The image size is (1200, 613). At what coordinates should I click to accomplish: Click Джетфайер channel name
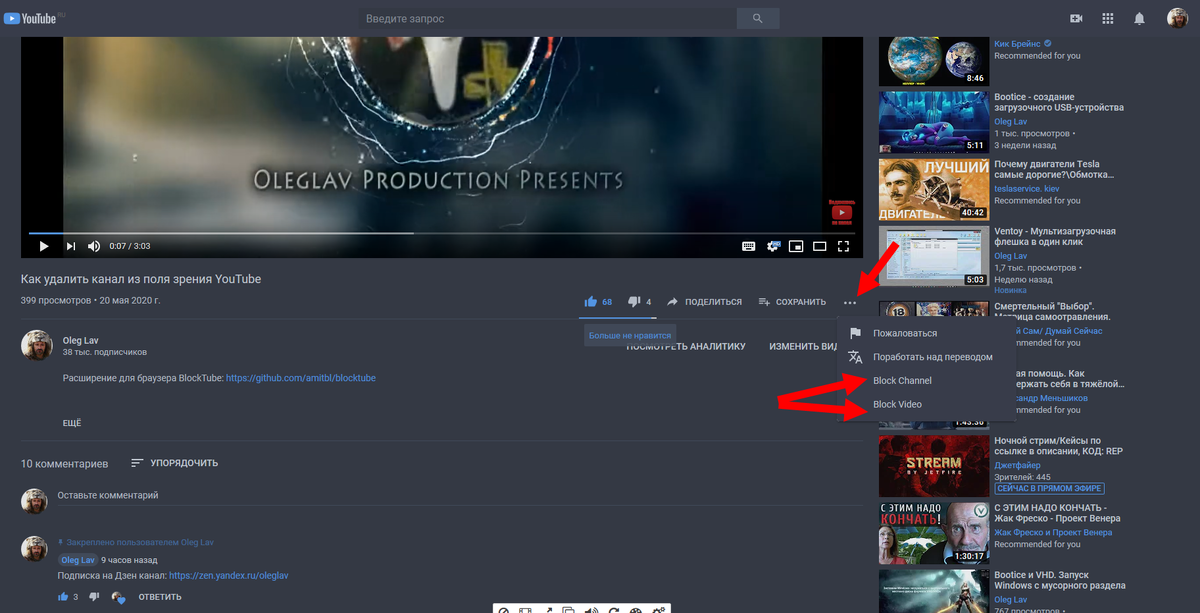pyautogui.click(x=1016, y=464)
